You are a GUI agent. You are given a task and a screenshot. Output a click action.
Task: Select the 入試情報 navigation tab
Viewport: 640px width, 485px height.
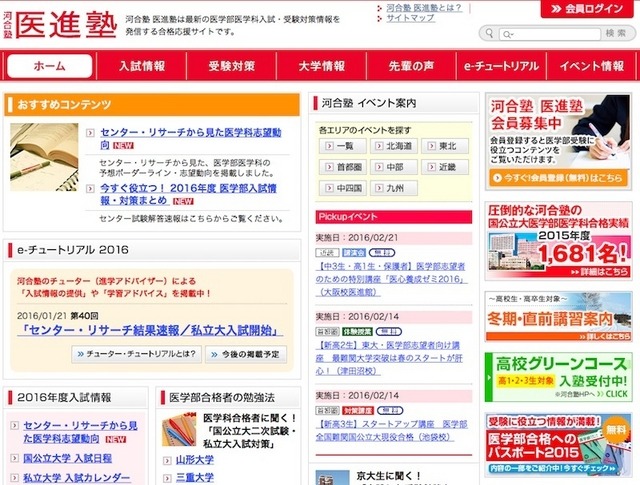(x=142, y=66)
